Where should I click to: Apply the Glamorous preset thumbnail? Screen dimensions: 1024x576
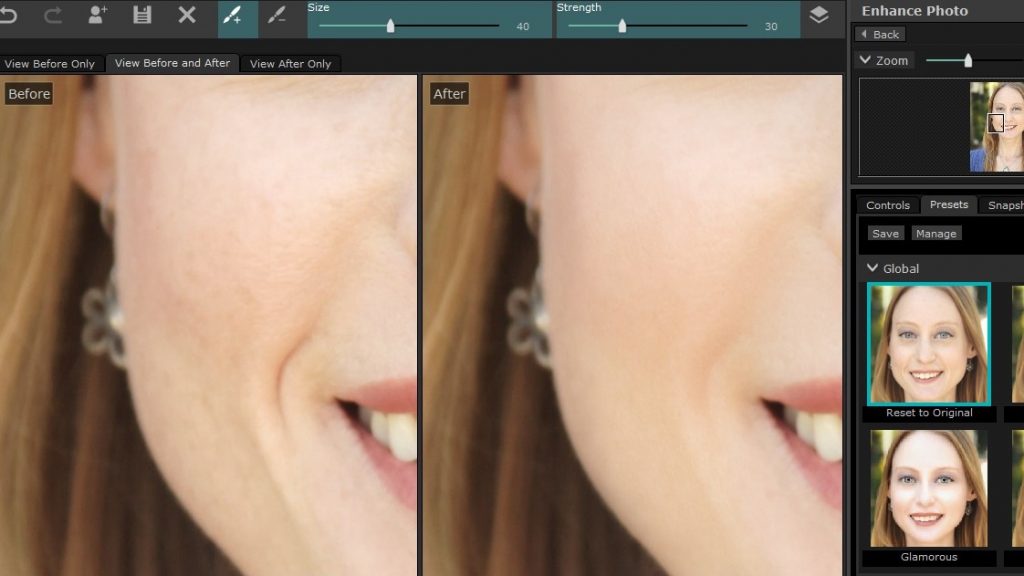click(929, 490)
